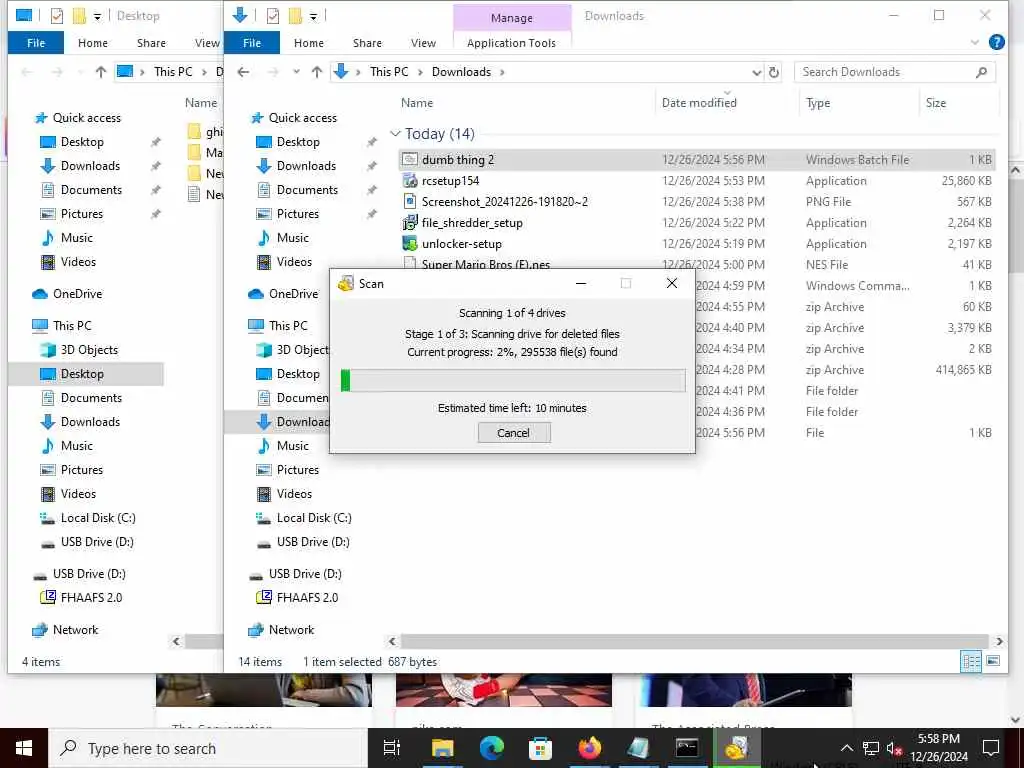The height and width of the screenshot is (768, 1024).
Task: Open Application Tools ribbon tab
Action: [511, 42]
